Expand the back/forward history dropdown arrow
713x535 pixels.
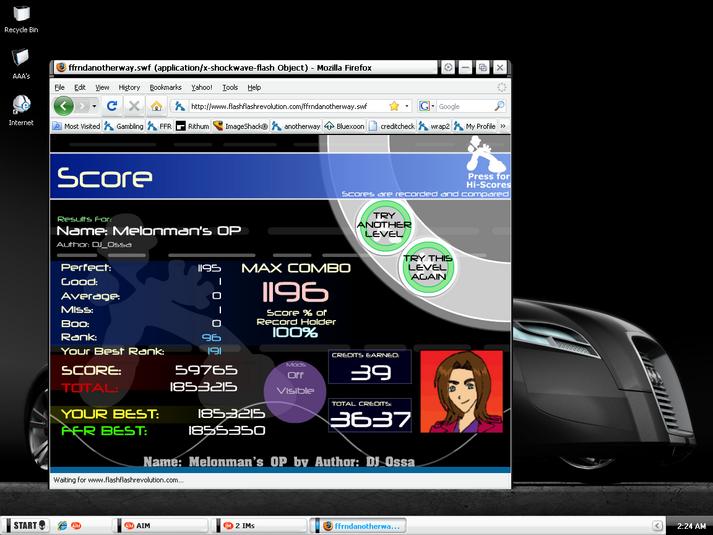click(x=94, y=106)
